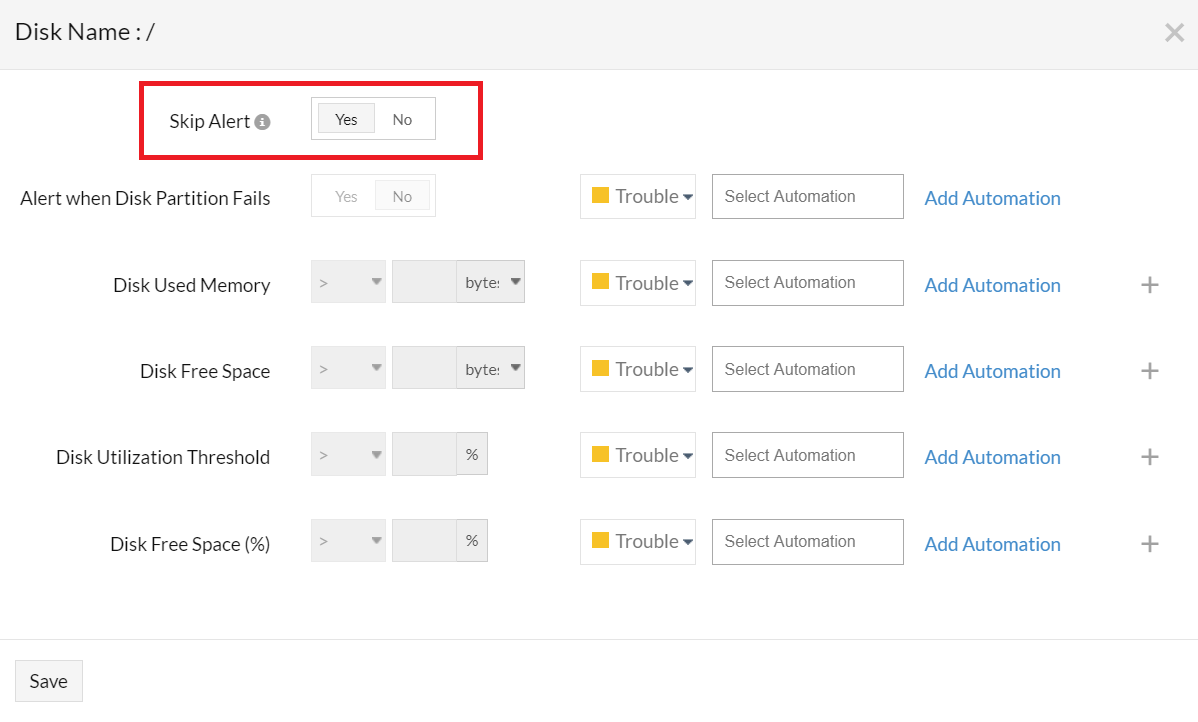
Task: Close the Disk Name dialog
Action: [1174, 32]
